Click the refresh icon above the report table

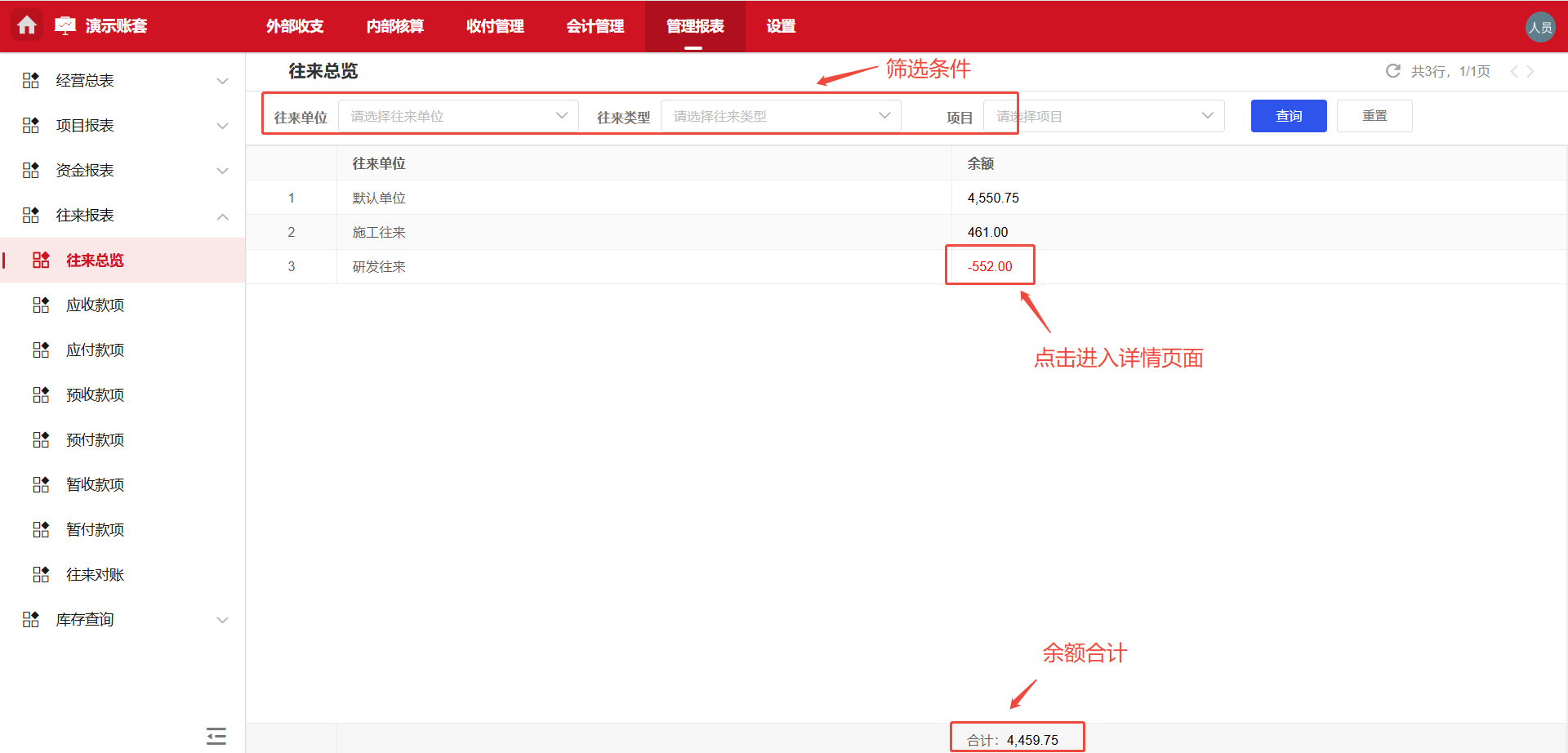click(x=1392, y=70)
